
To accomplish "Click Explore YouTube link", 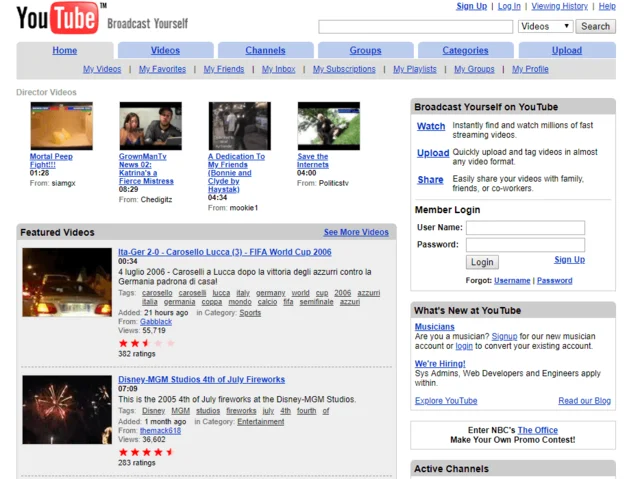I will [x=446, y=401].
